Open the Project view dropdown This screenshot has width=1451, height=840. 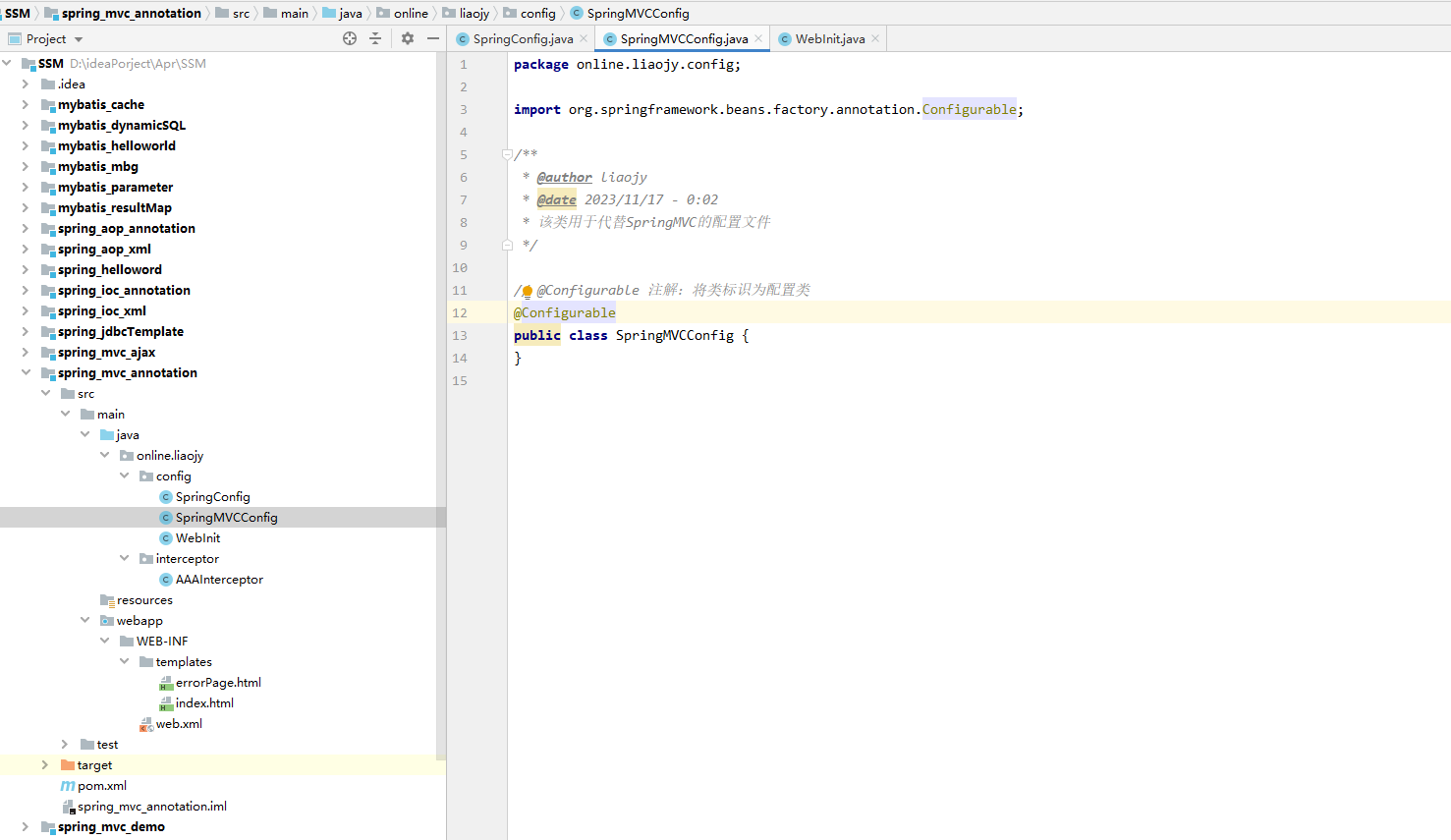pyautogui.click(x=79, y=39)
